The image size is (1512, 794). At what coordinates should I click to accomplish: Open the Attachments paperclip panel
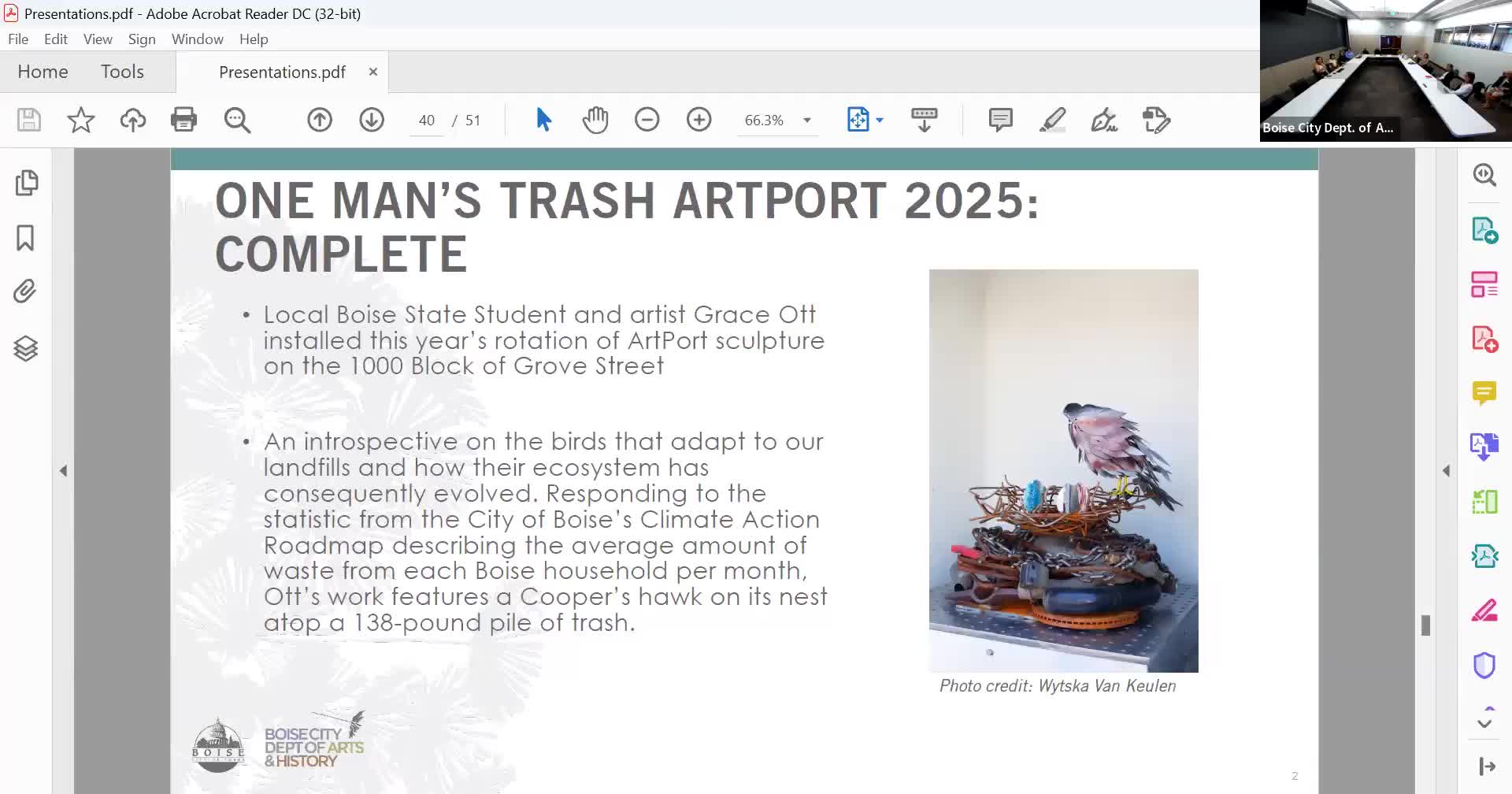click(x=25, y=291)
